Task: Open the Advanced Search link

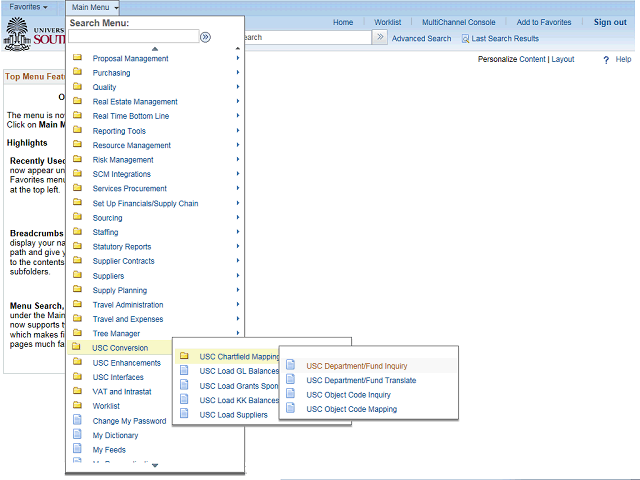Action: click(x=421, y=39)
